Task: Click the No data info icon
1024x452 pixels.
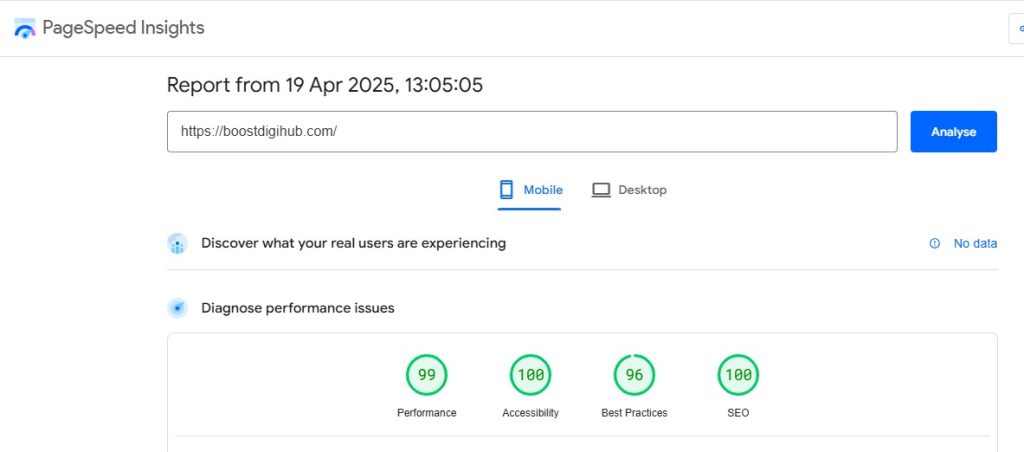Action: point(935,244)
